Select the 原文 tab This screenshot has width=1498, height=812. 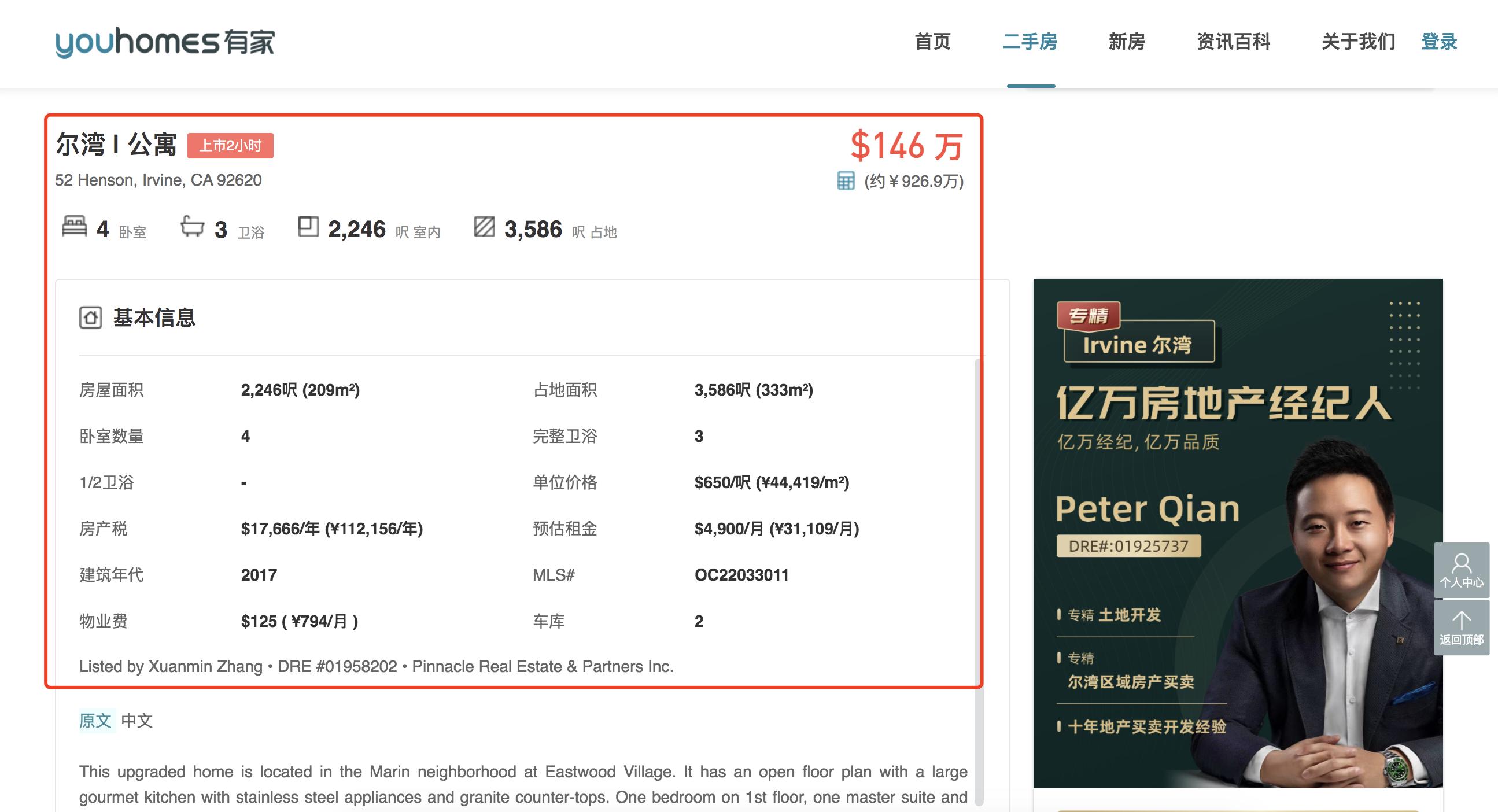click(95, 721)
